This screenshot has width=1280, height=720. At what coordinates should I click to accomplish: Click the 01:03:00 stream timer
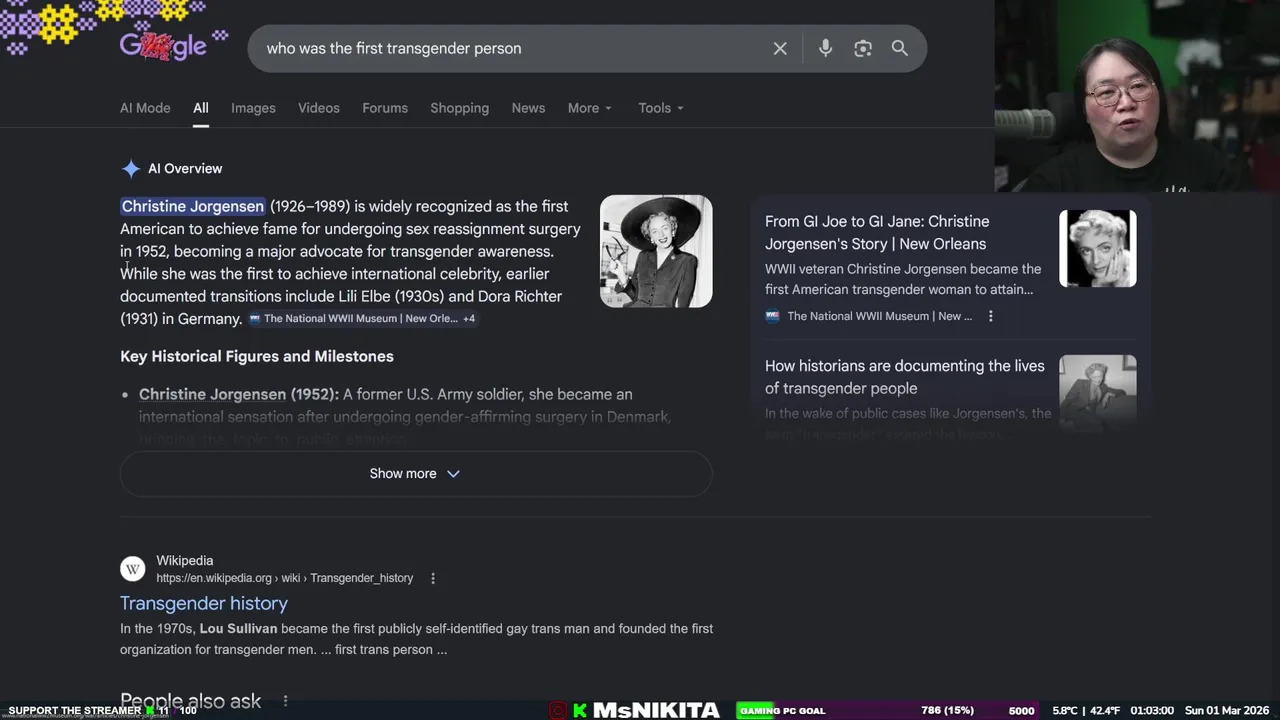[x=1153, y=711]
